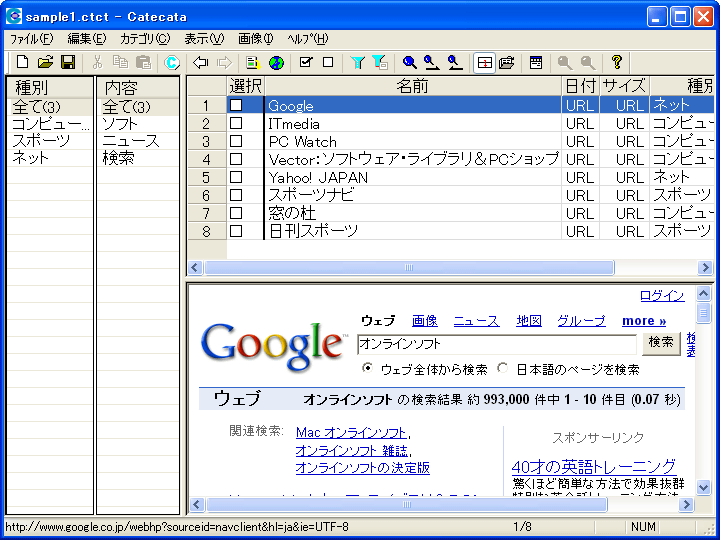The width and height of the screenshot is (720, 540).
Task: Open the ニュース link on Google
Action: tap(477, 321)
